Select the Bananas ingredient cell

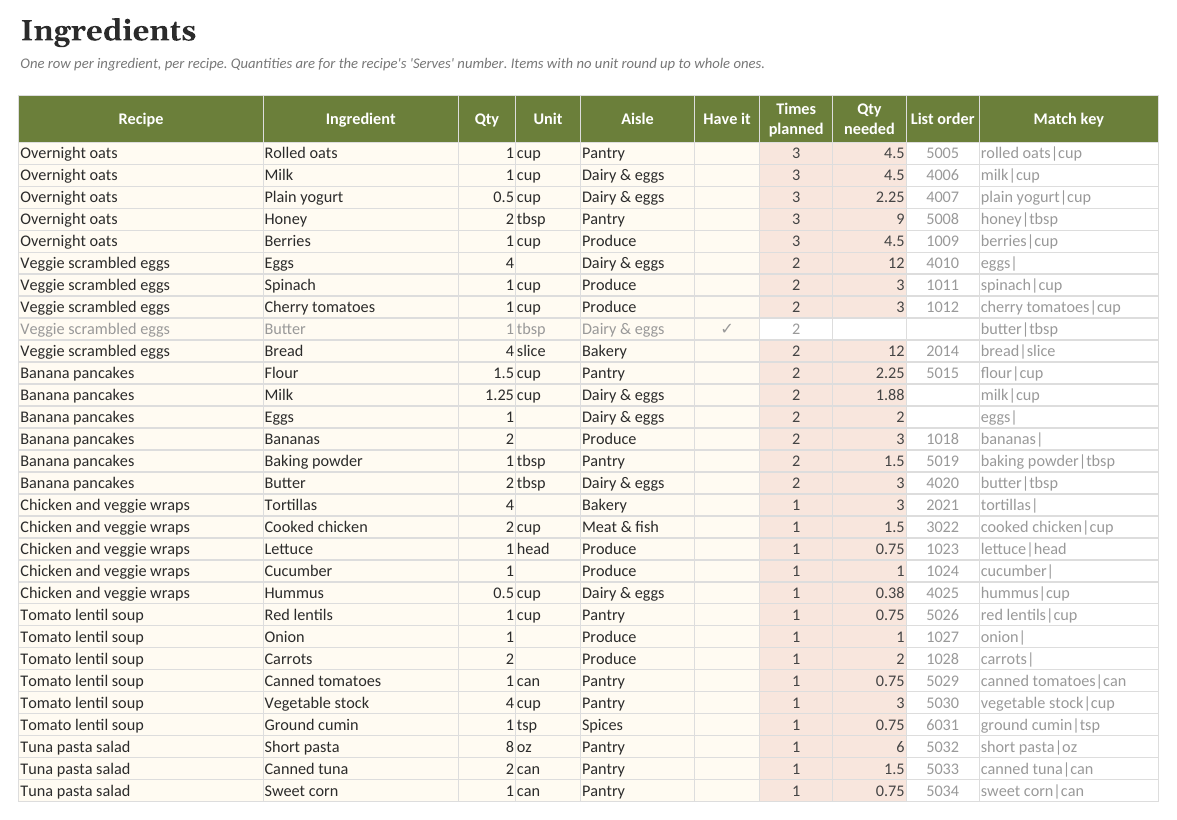pyautogui.click(x=360, y=439)
